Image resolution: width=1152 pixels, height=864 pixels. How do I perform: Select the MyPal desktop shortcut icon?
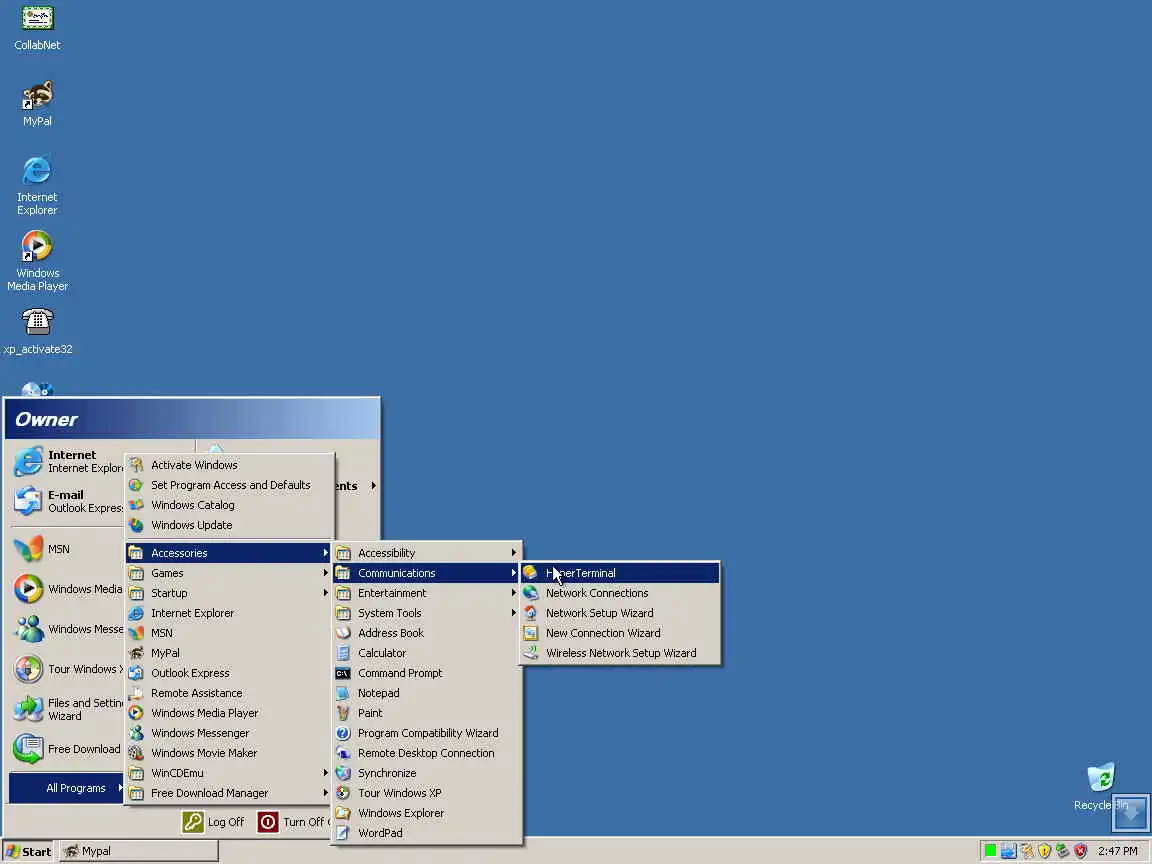click(37, 96)
